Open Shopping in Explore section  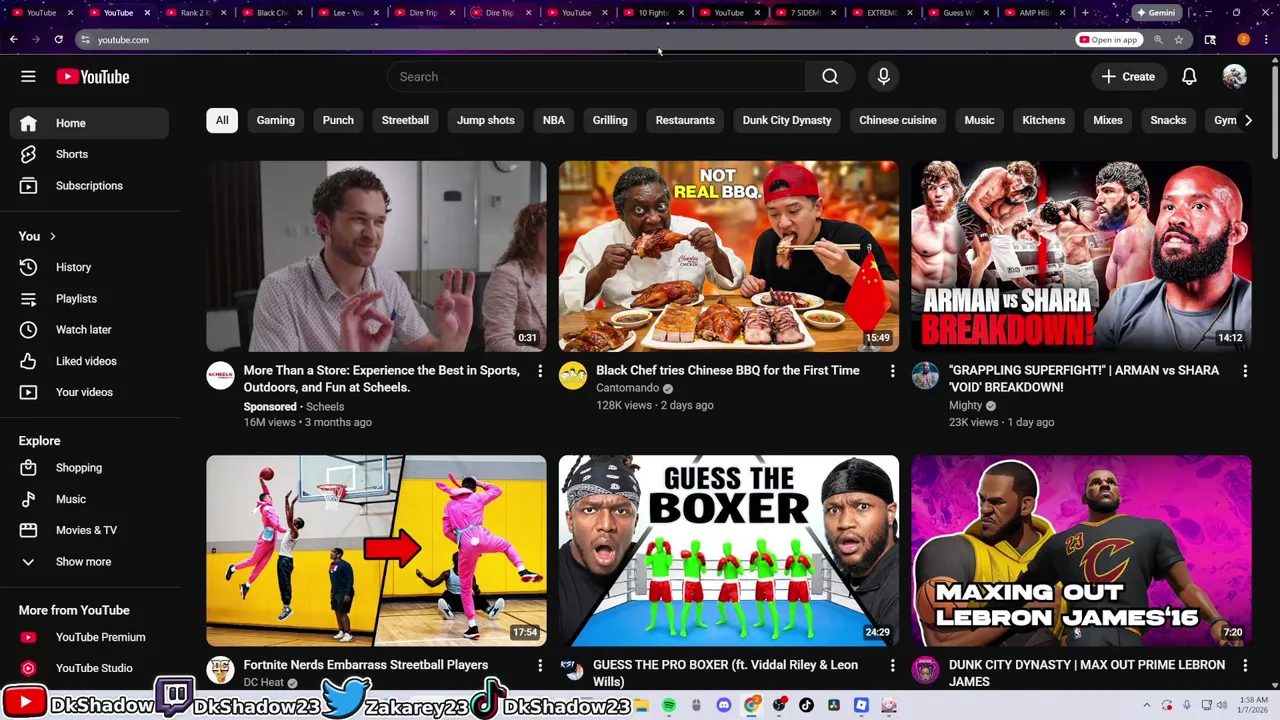pyautogui.click(x=90, y=468)
